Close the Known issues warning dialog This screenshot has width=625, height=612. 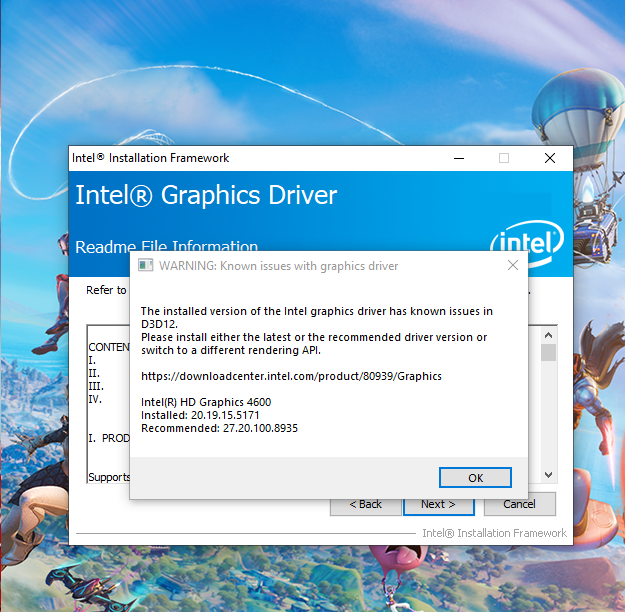coord(513,265)
